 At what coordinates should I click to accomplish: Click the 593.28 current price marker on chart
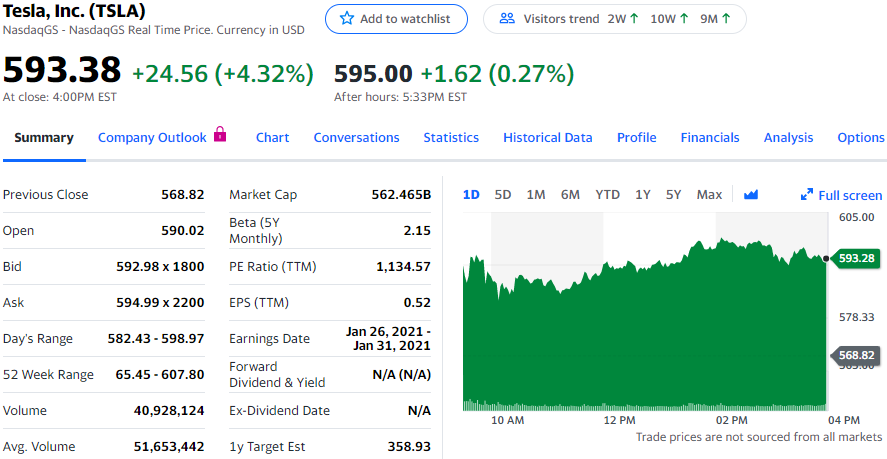pyautogui.click(x=857, y=259)
